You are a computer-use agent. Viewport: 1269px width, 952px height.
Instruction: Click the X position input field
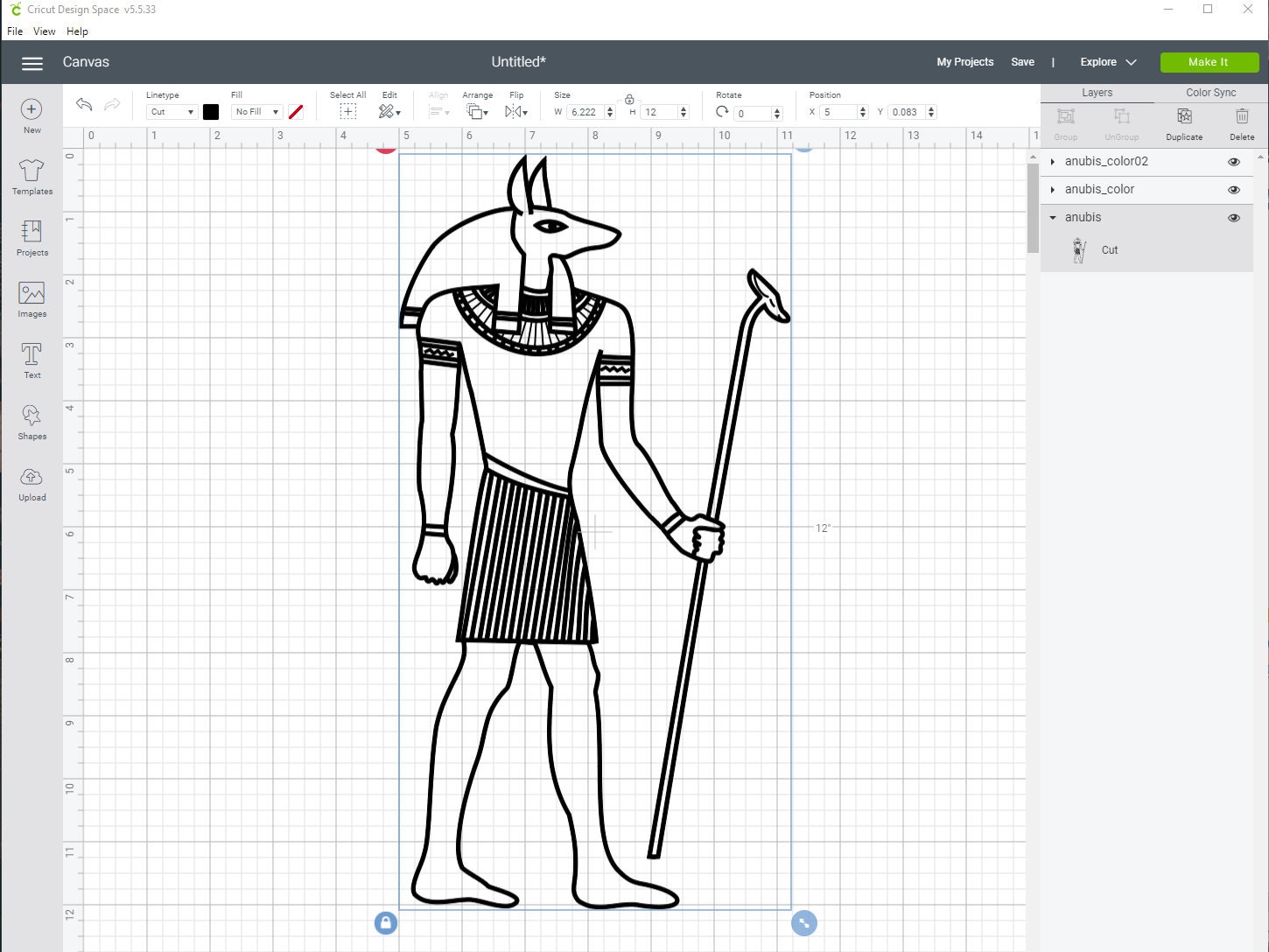(x=838, y=112)
